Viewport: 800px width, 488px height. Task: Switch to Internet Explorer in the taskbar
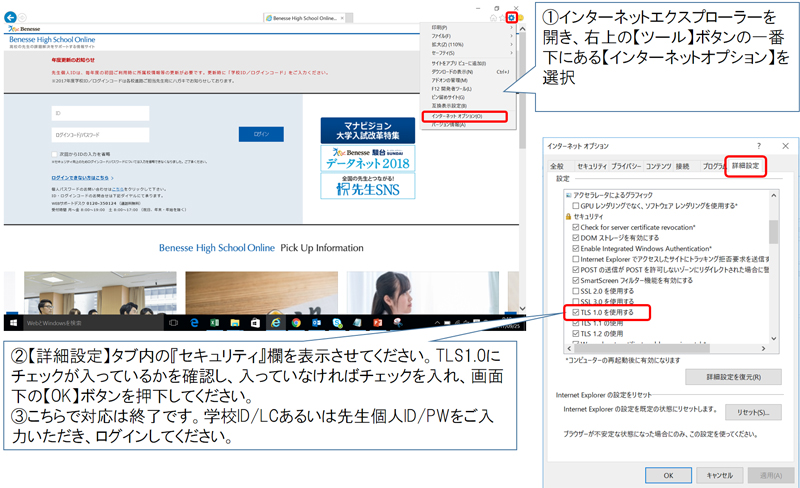pos(276,323)
